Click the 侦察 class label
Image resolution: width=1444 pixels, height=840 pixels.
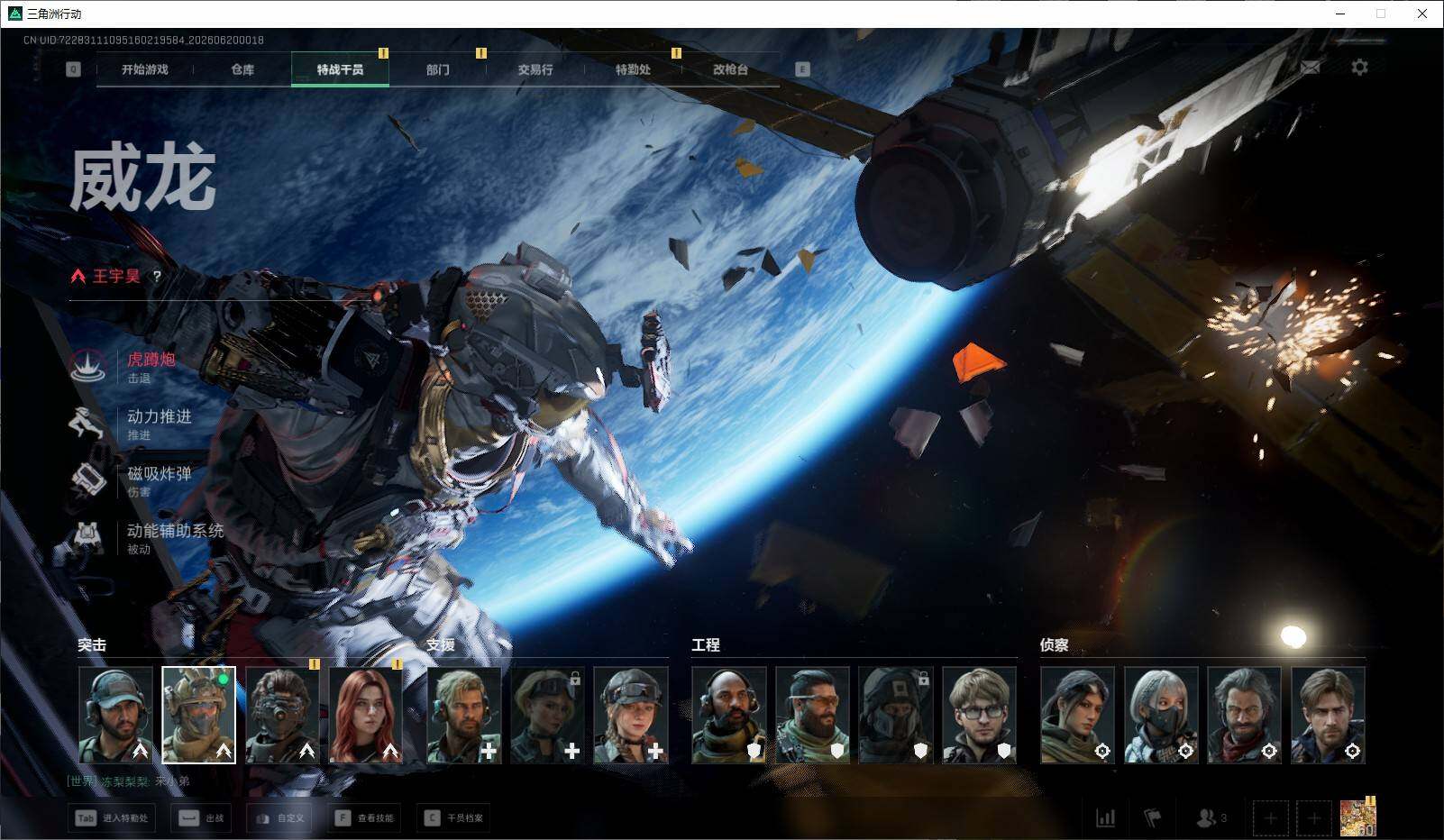pyautogui.click(x=1055, y=645)
